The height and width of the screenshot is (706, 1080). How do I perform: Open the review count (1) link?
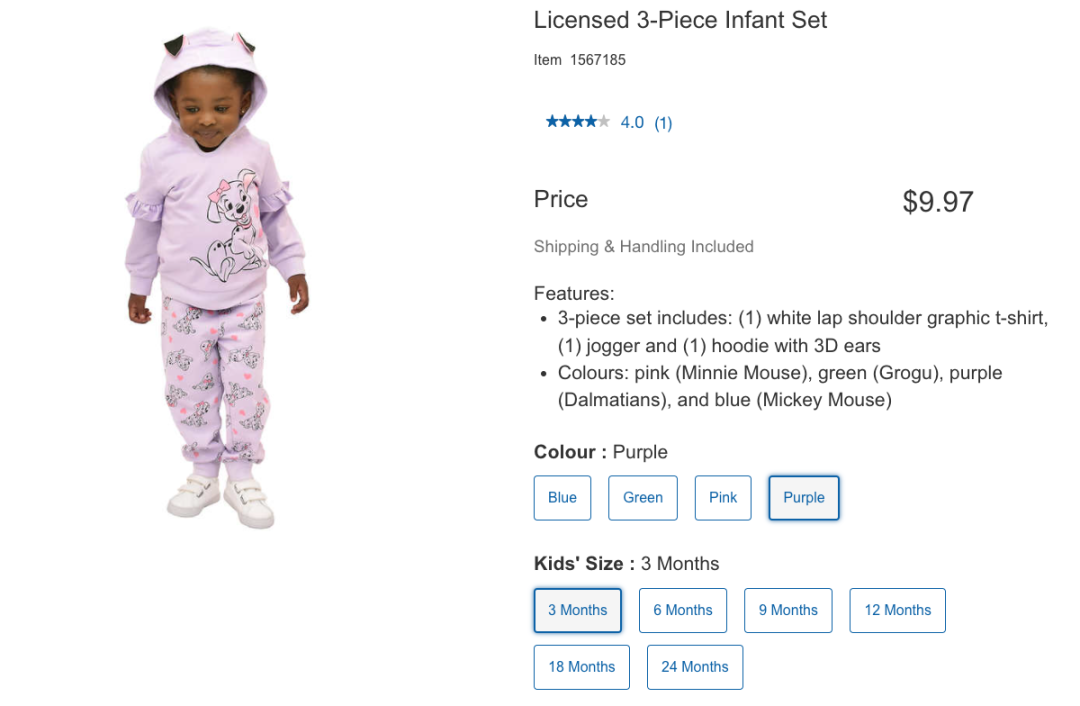pos(663,123)
